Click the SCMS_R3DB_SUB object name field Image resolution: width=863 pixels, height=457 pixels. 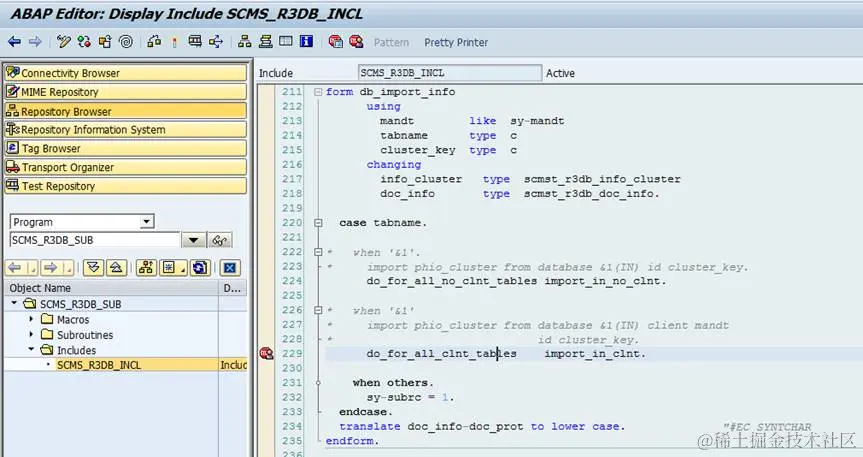tap(95, 240)
